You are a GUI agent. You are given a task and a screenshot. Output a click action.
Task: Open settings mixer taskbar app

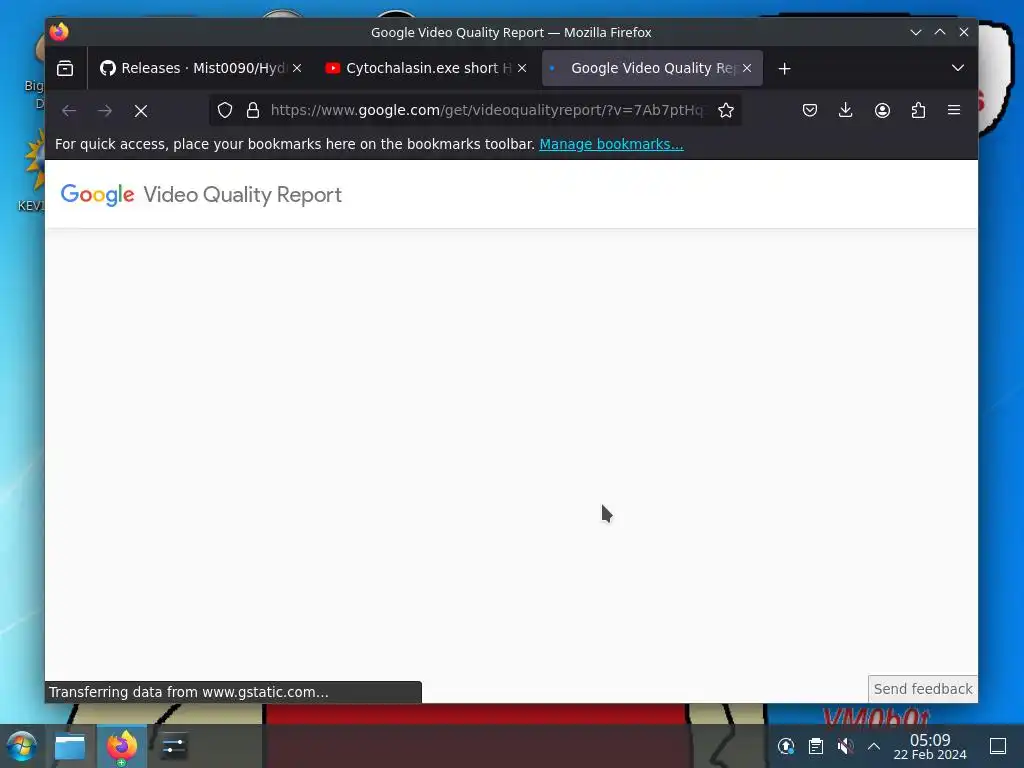point(174,746)
